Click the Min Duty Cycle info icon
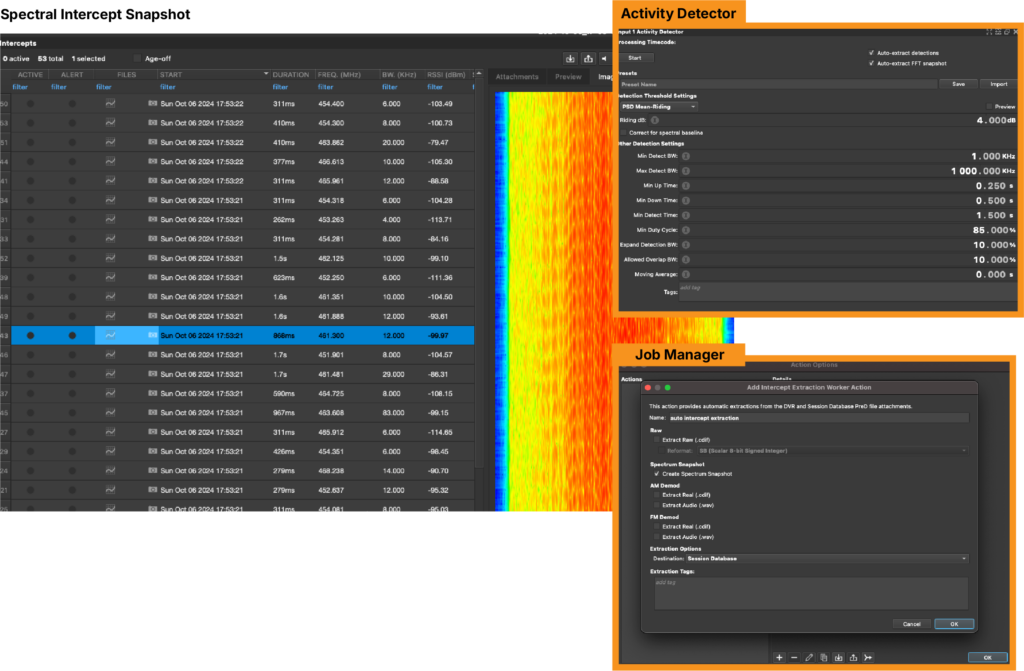1024x671 pixels. [687, 229]
